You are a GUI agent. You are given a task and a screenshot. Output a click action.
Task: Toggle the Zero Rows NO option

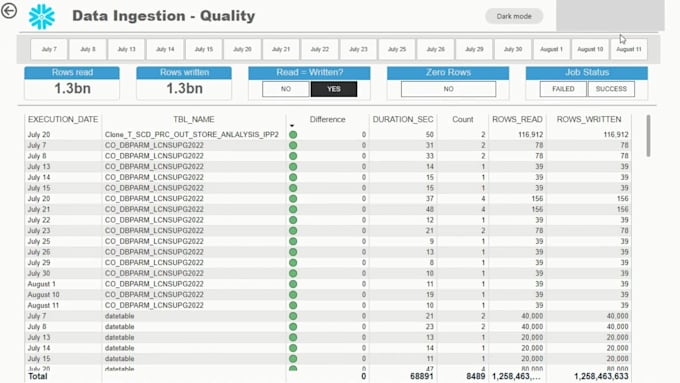click(448, 89)
